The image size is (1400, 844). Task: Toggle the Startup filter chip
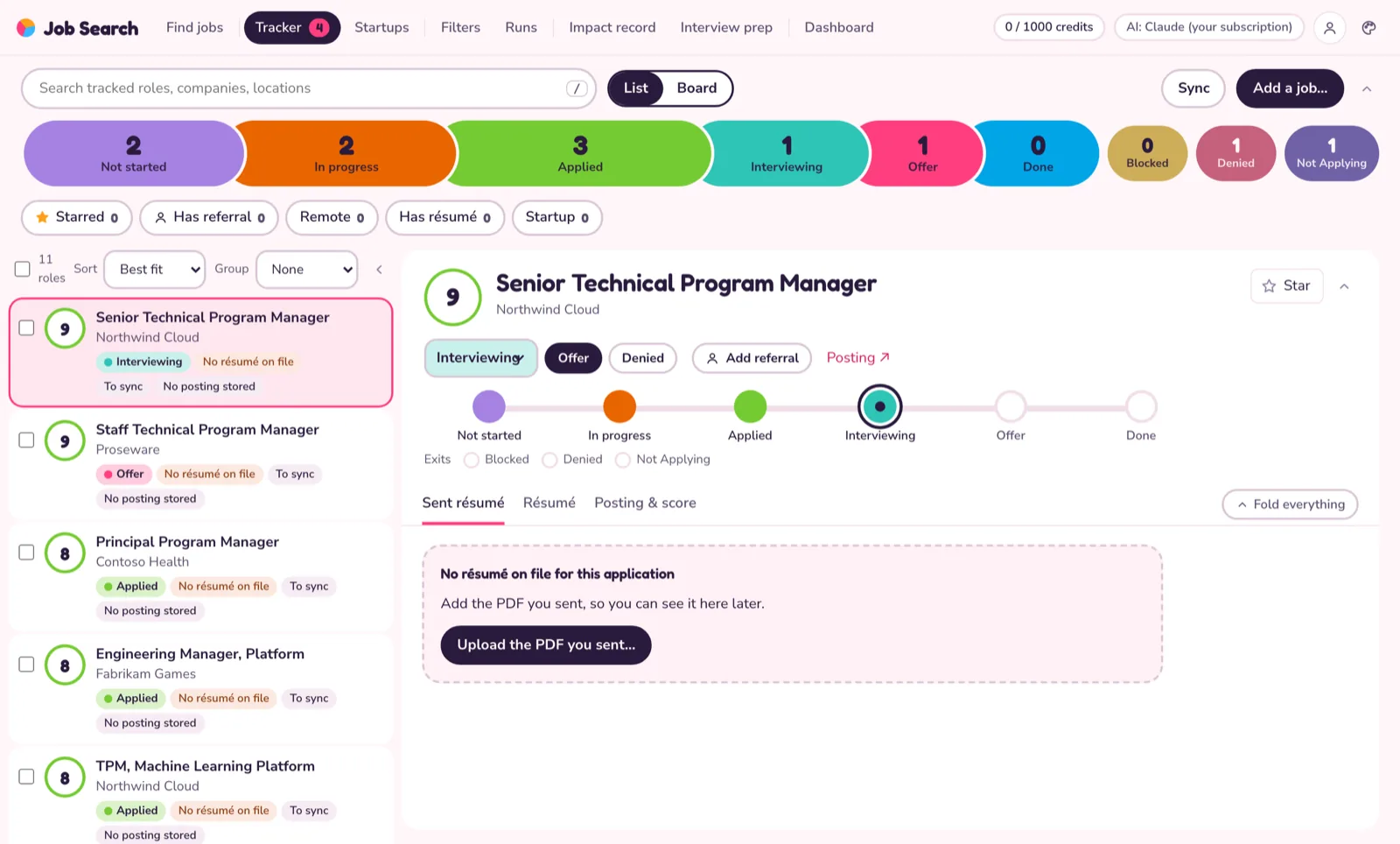(556, 217)
